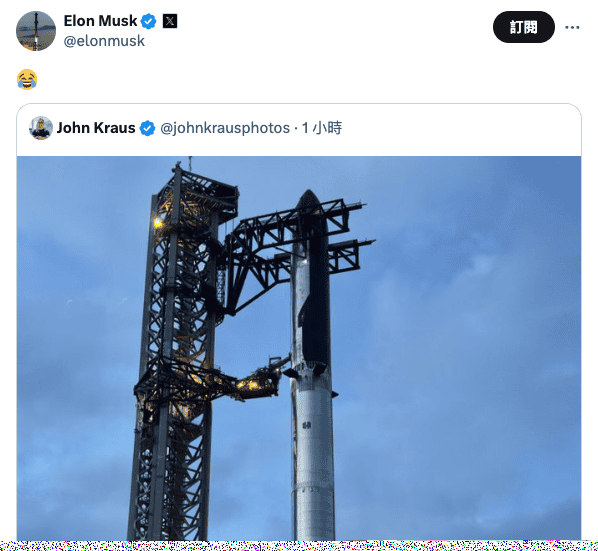Click the lit quick-disconnect arm in photo

point(259,381)
